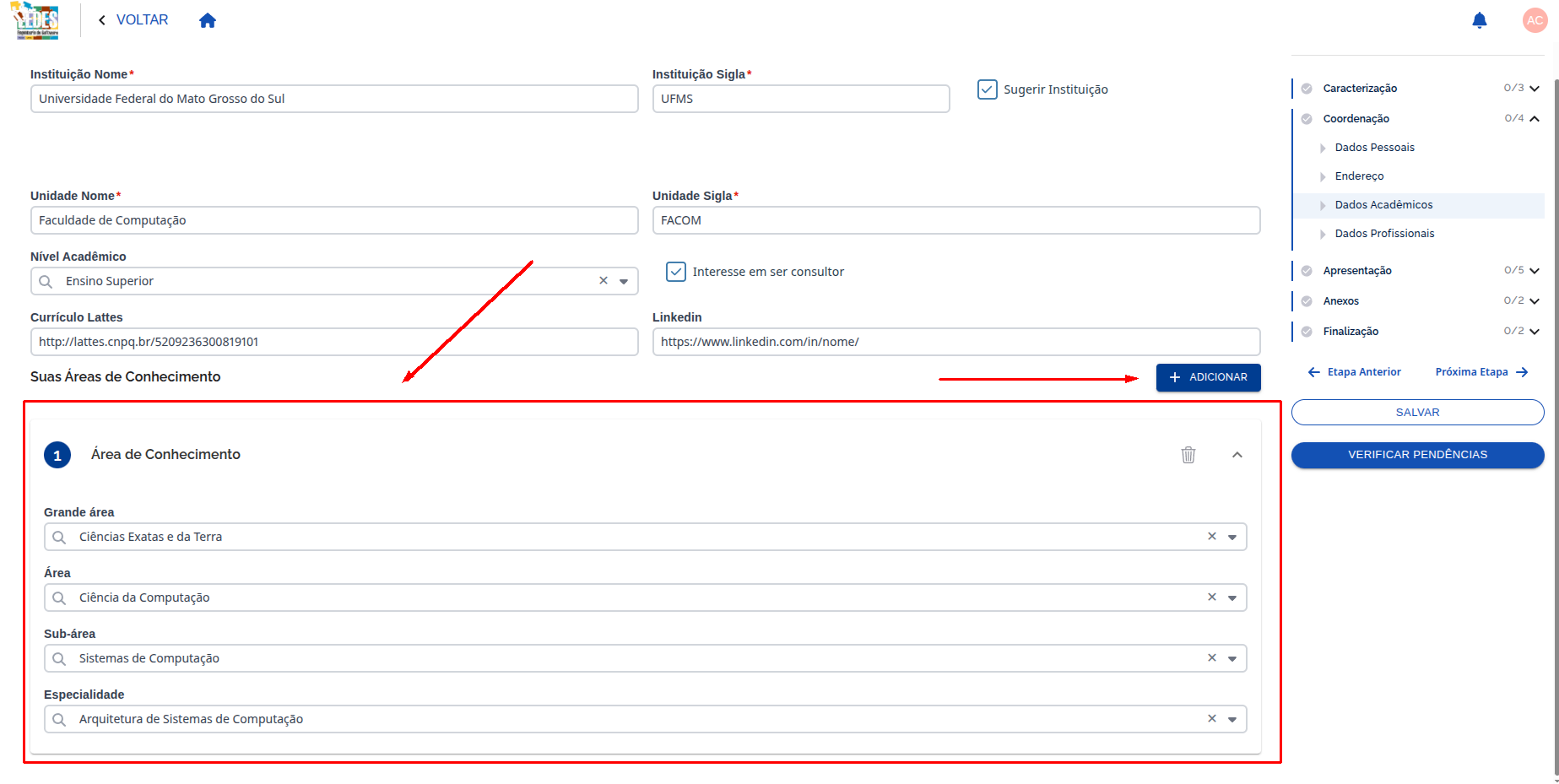Clear the Grande área selection
Screen dimensions: 1559x784
pos(1212,537)
